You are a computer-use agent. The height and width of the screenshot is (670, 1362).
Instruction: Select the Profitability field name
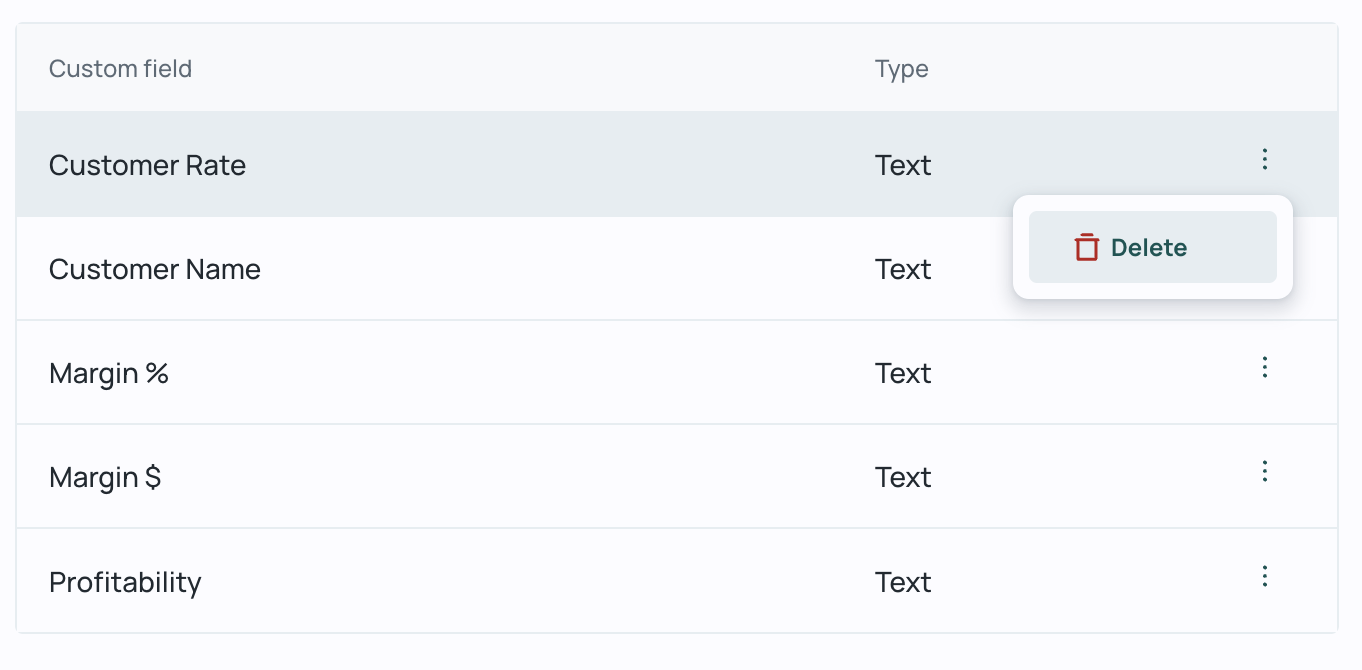(125, 582)
